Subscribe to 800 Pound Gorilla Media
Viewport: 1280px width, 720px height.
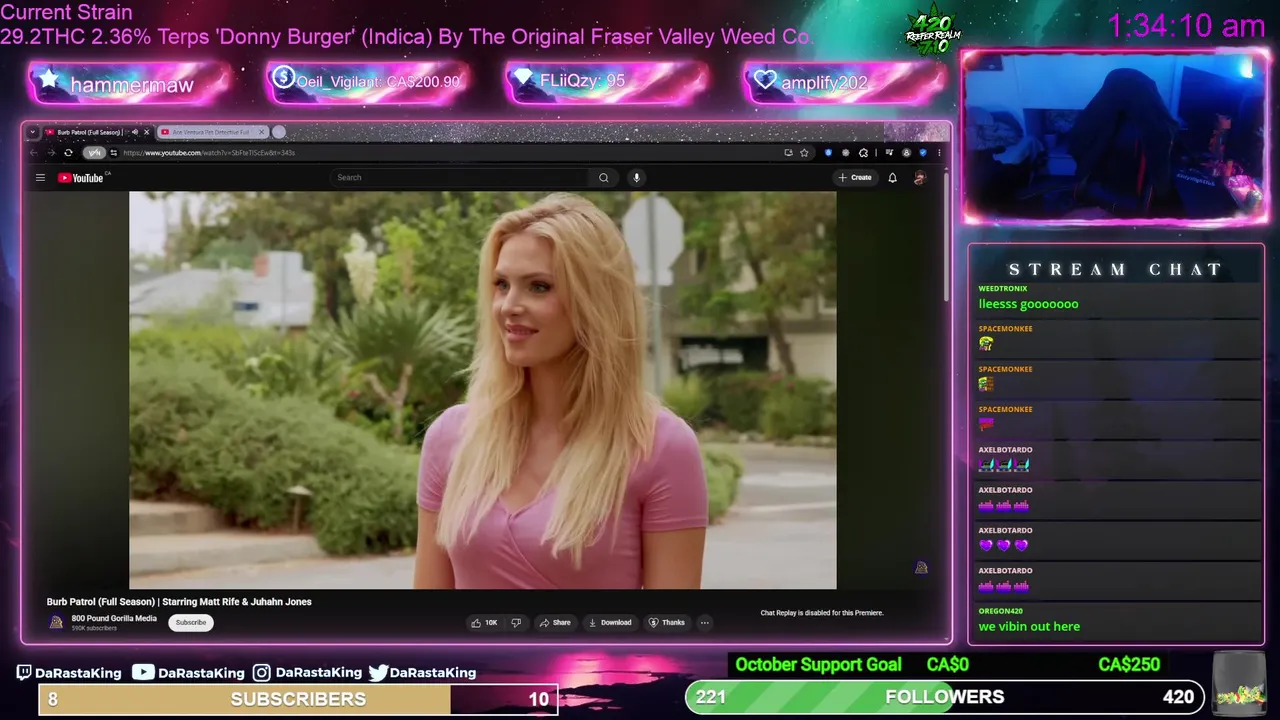[190, 623]
